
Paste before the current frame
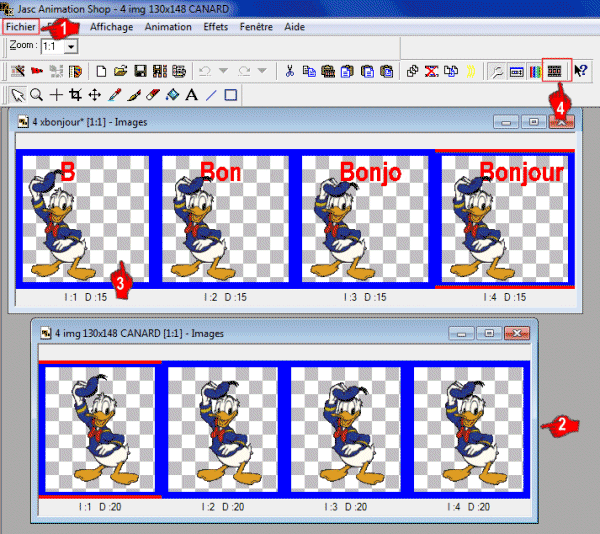(x=347, y=71)
